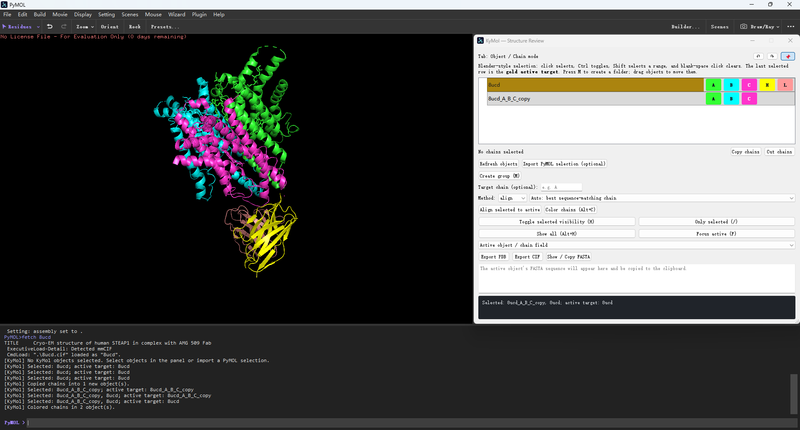800x430 pixels.
Task: Click green chain A swatch in 8ucd row
Action: (x=713, y=85)
